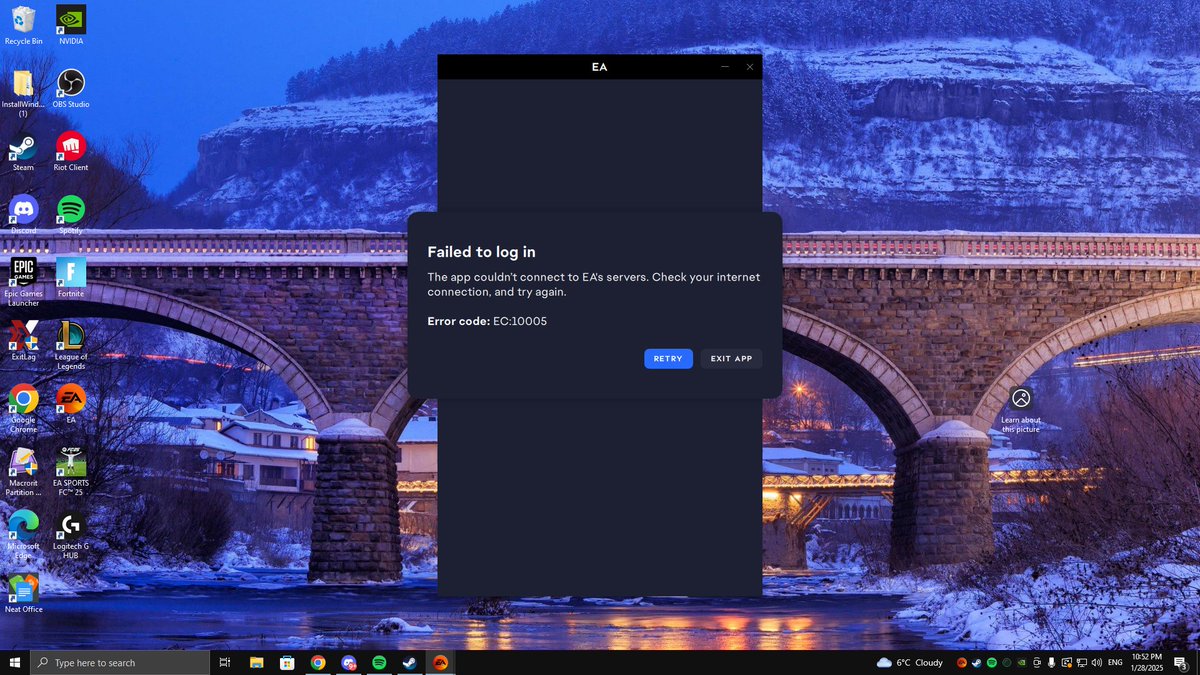Expand the notification center from the tray
The width and height of the screenshot is (1200, 675).
pyautogui.click(x=1180, y=662)
